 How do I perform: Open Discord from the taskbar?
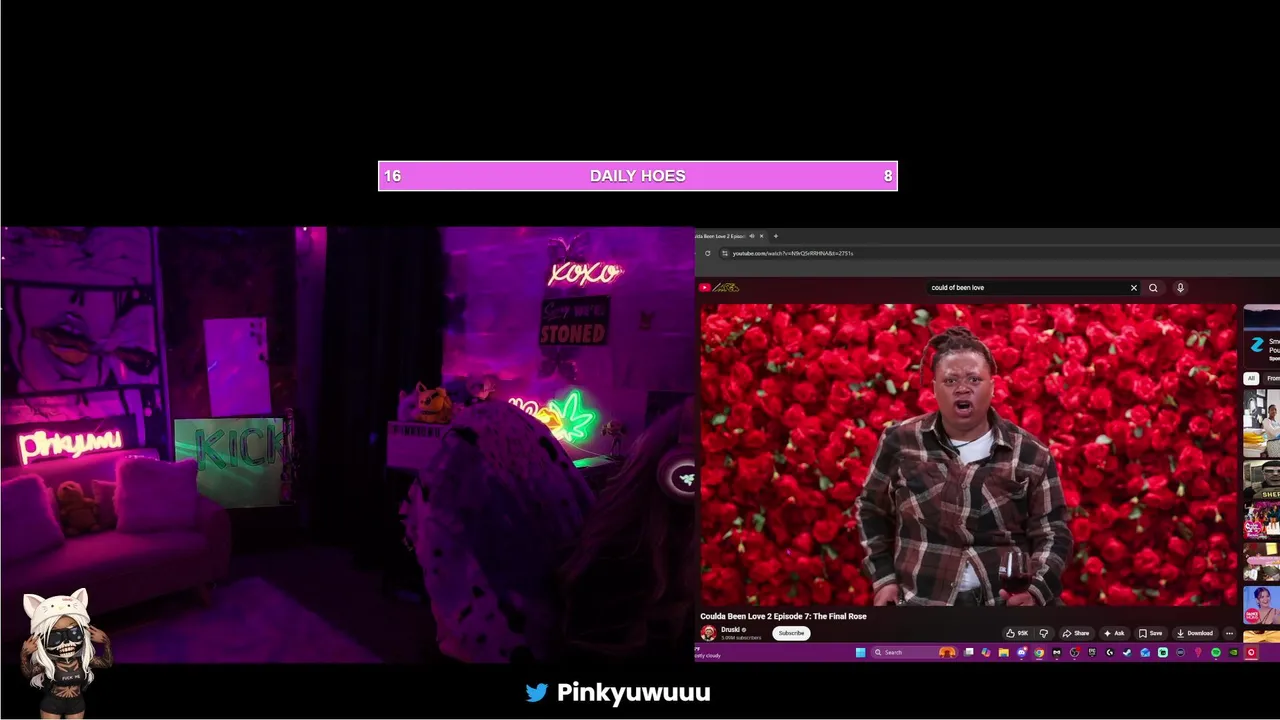coord(1022,652)
